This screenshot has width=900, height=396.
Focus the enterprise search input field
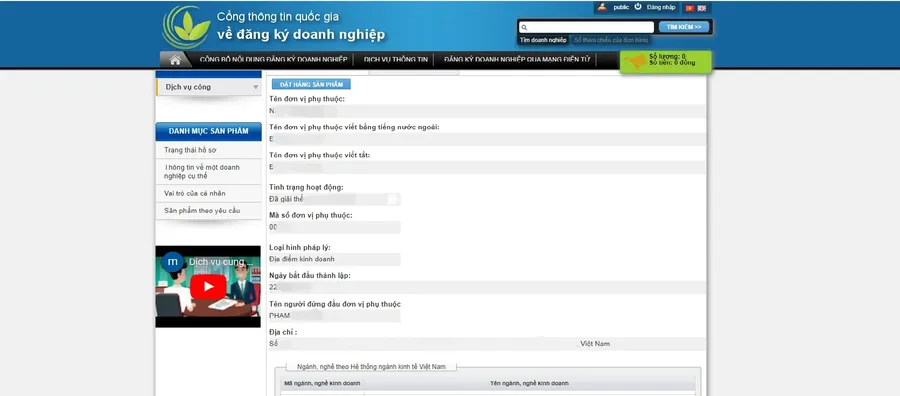(586, 27)
